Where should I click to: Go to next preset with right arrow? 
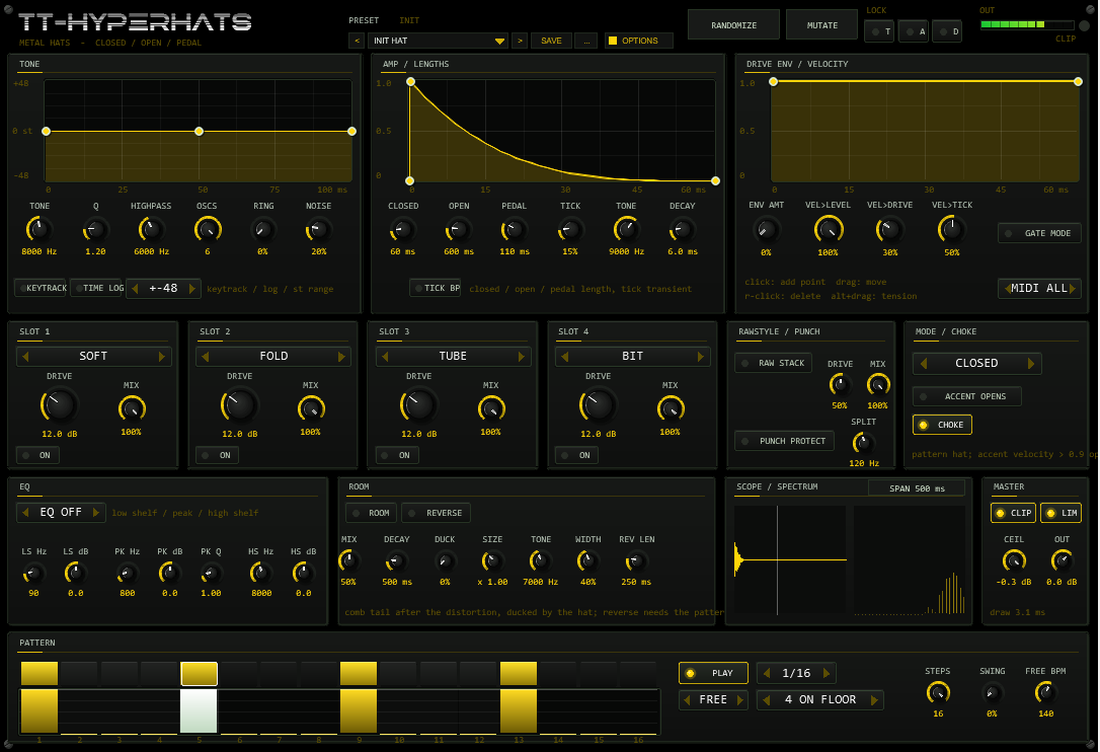click(520, 41)
